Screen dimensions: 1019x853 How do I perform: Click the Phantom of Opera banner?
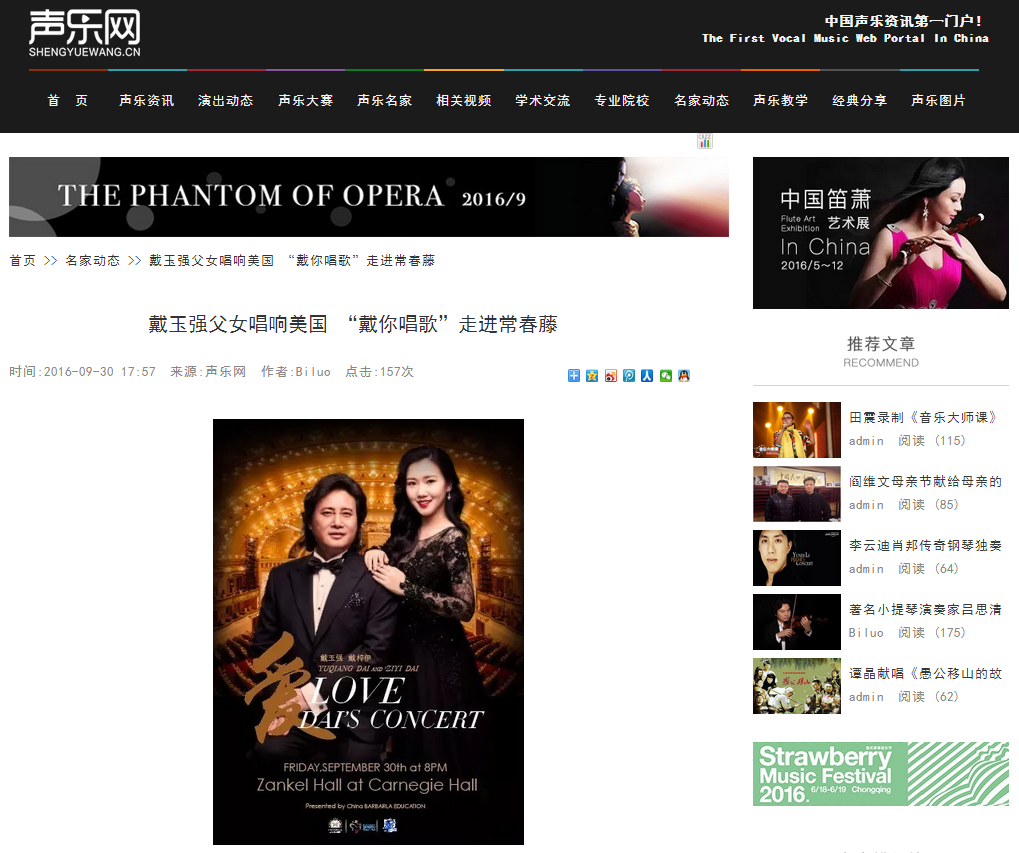click(x=368, y=197)
